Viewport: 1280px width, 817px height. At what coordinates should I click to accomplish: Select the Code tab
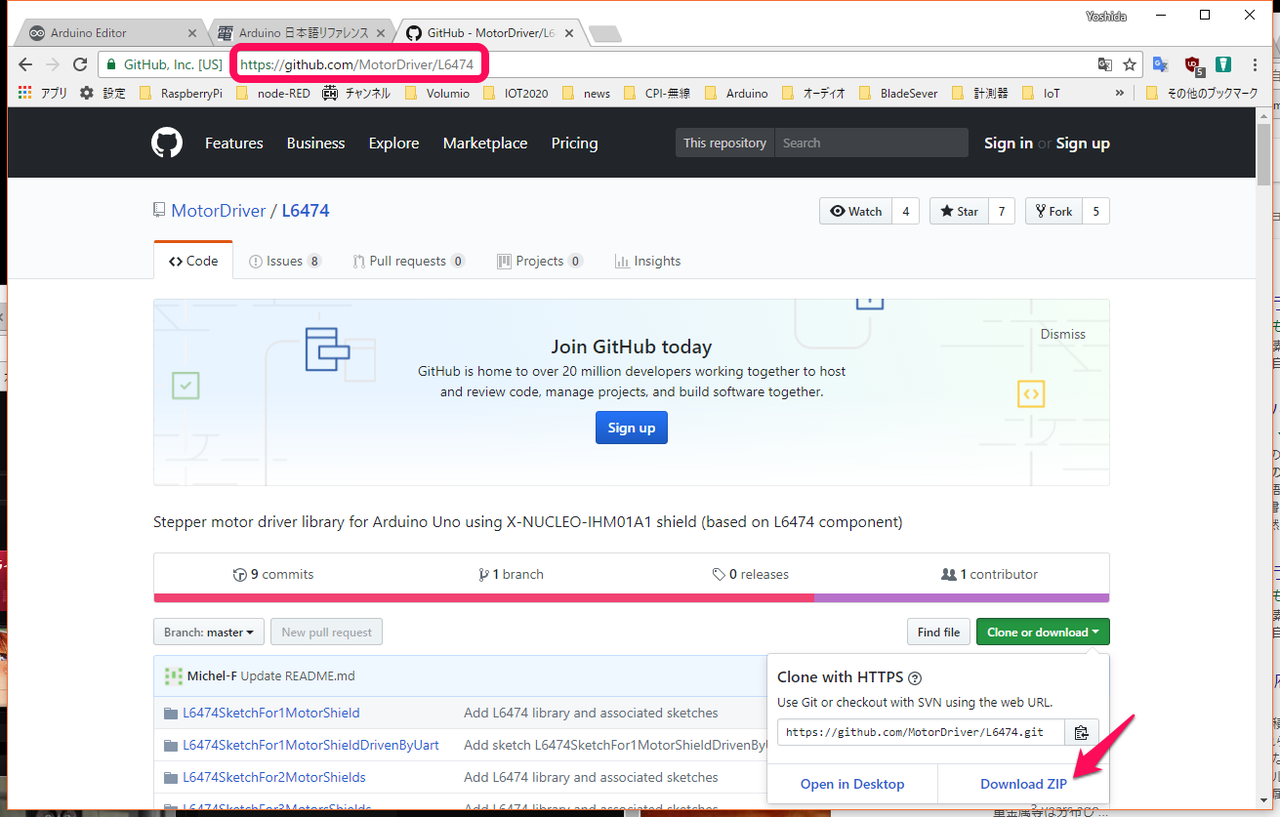pyautogui.click(x=193, y=261)
